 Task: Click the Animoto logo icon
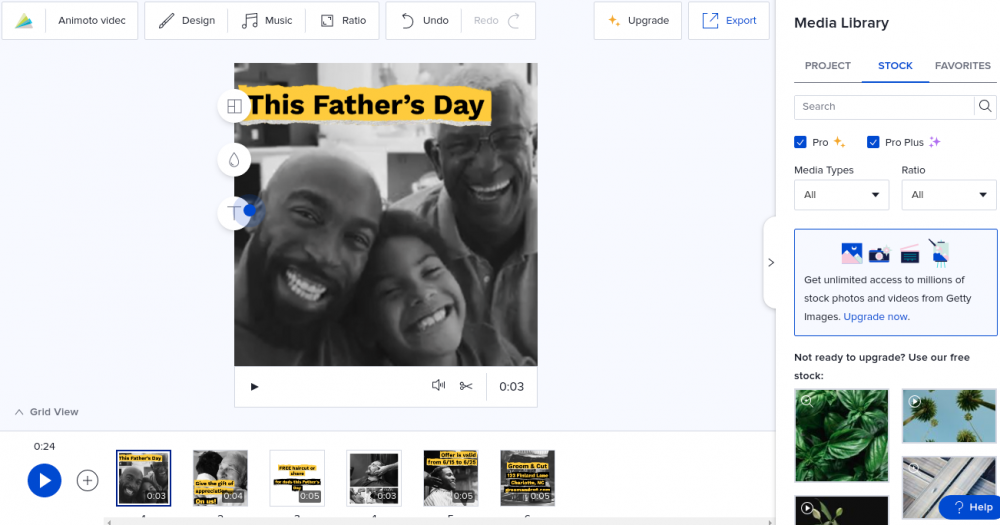click(x=24, y=20)
